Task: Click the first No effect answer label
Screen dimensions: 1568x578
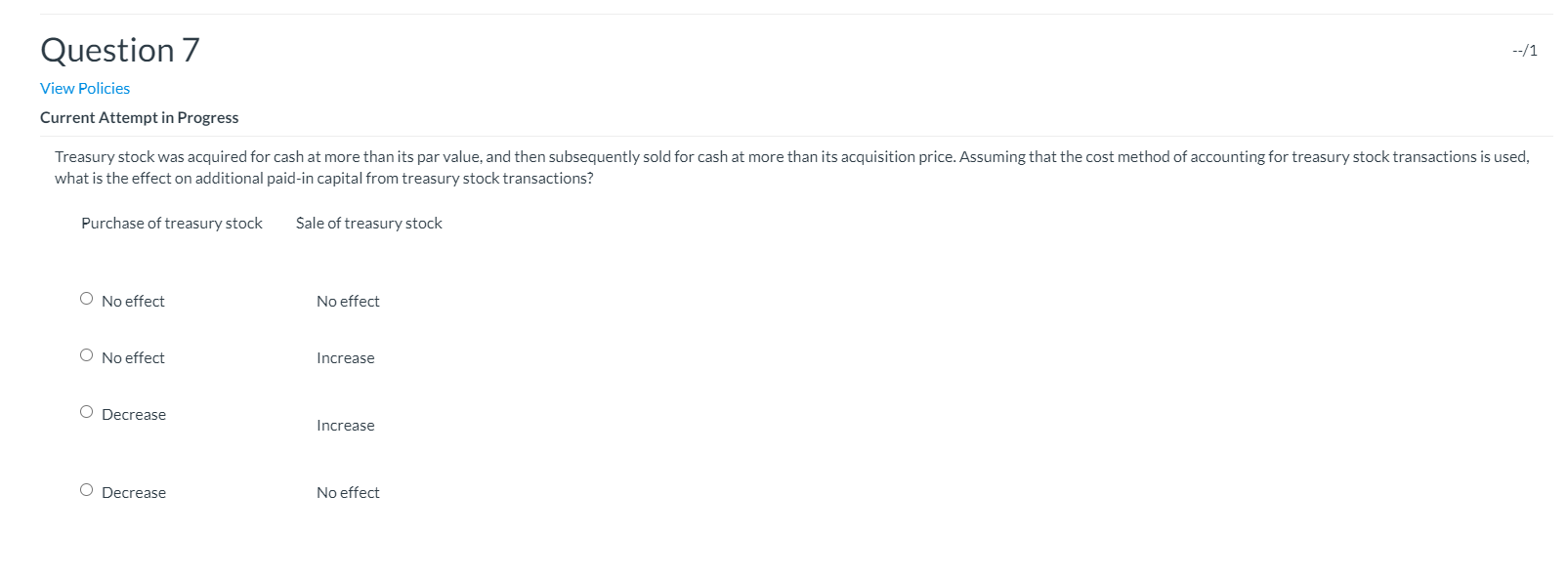Action: (x=132, y=300)
